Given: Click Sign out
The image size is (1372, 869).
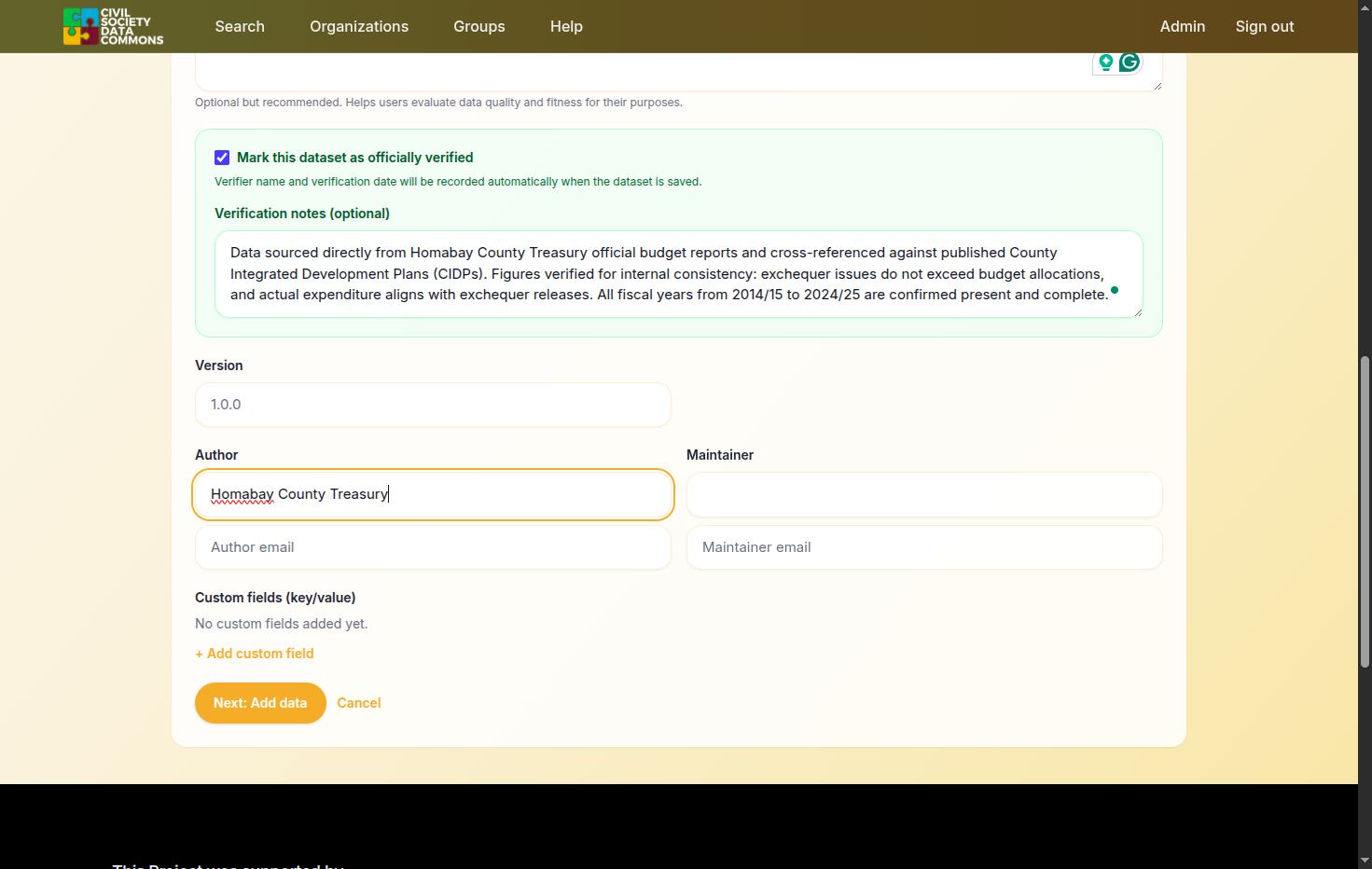Looking at the screenshot, I should click(1265, 26).
